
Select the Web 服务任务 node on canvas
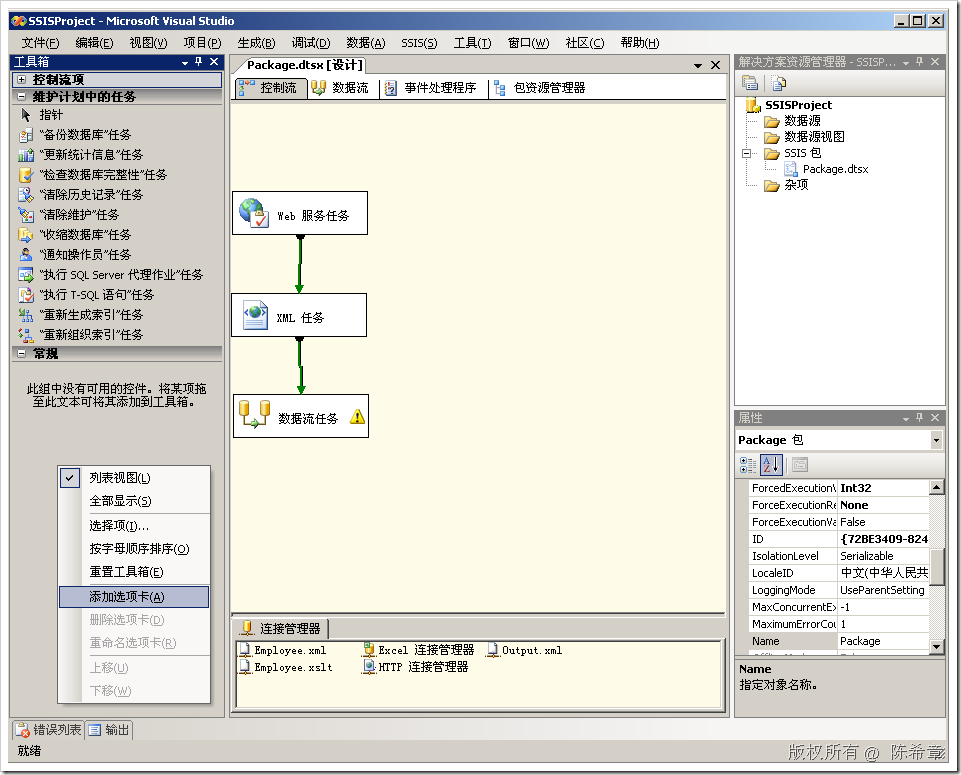click(x=300, y=213)
